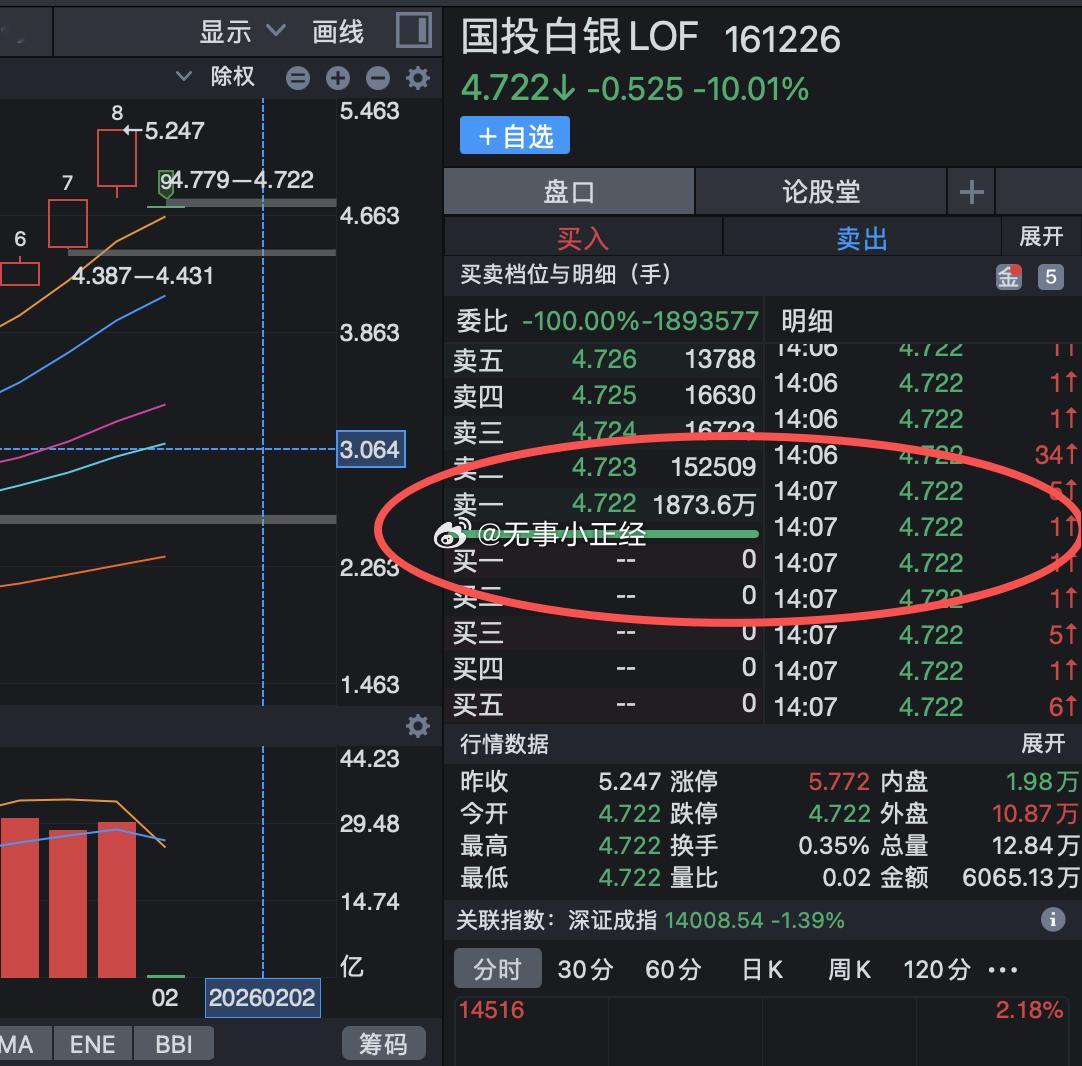This screenshot has height=1066, width=1082.
Task: Click the split-view layout icon beside 画线
Action: pyautogui.click(x=413, y=31)
